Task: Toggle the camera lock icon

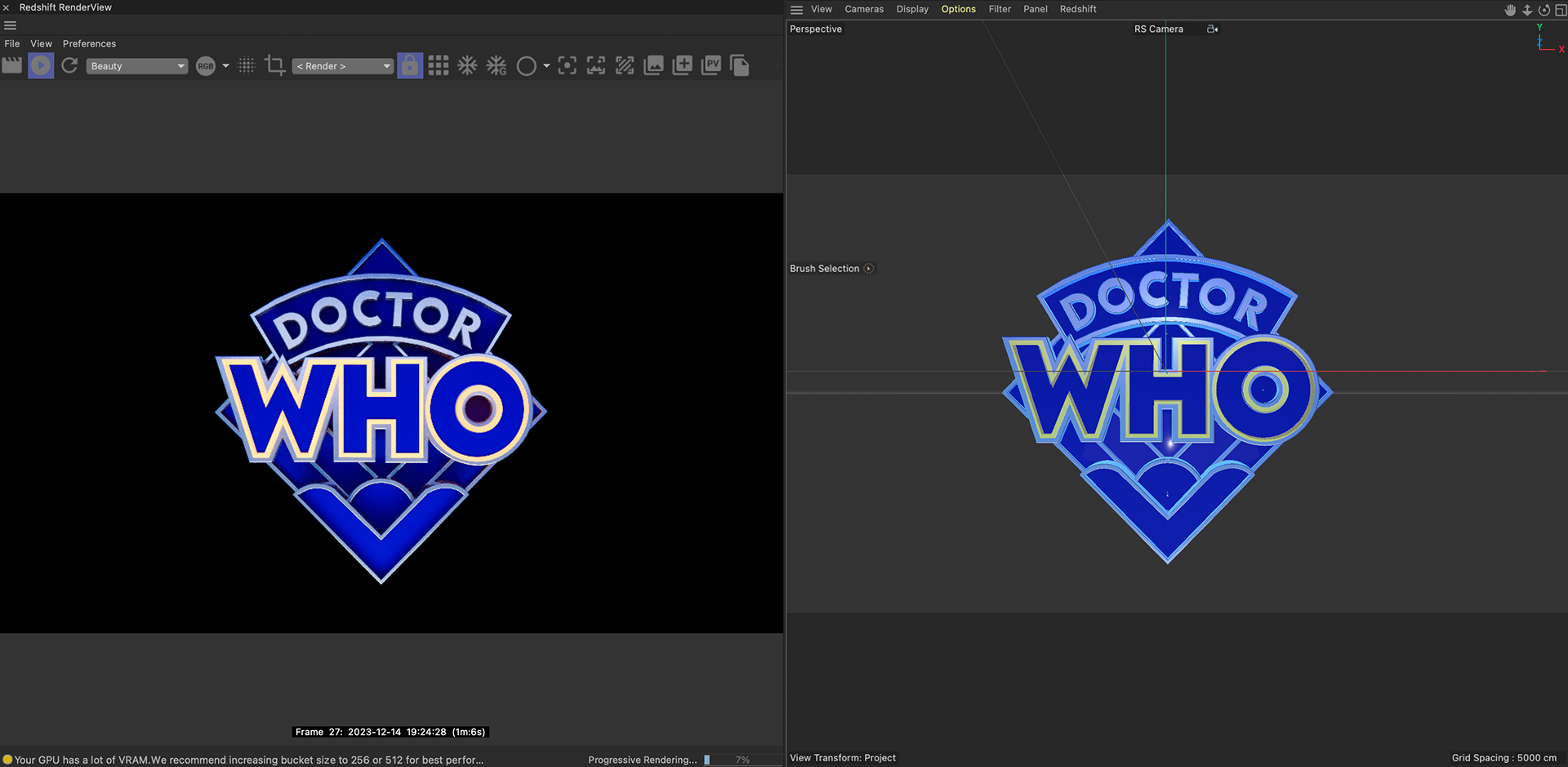Action: pyautogui.click(x=410, y=65)
